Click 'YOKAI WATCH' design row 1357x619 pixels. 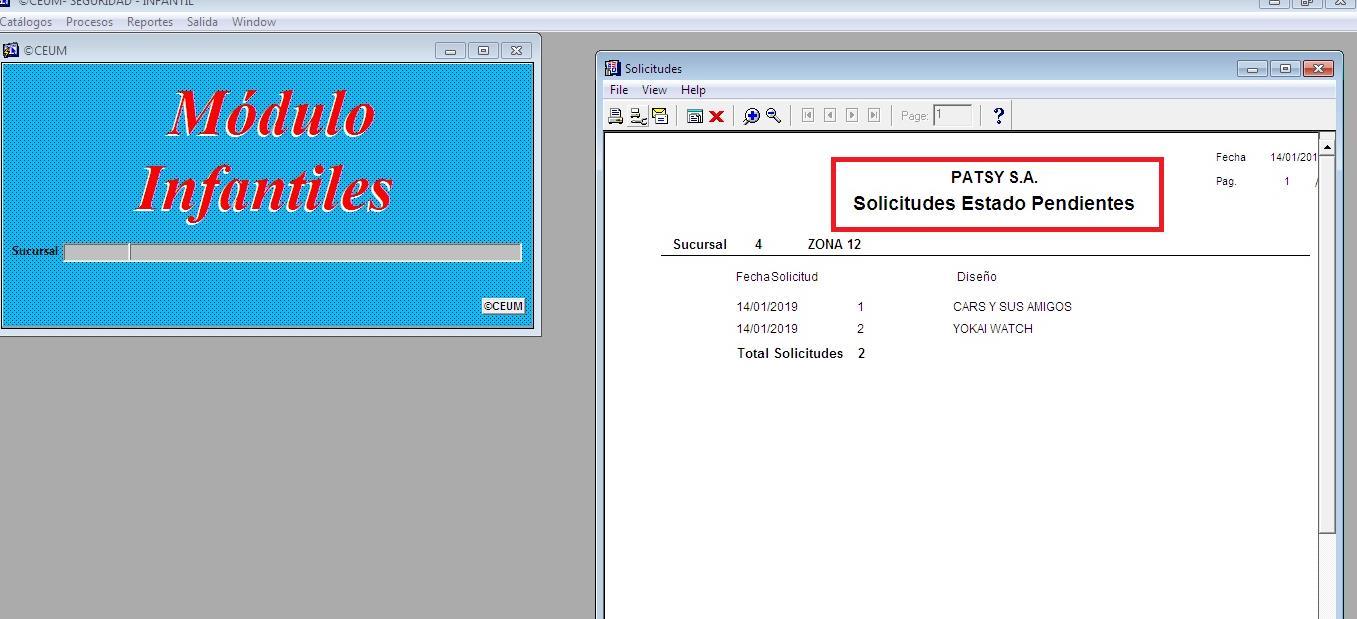click(x=992, y=329)
